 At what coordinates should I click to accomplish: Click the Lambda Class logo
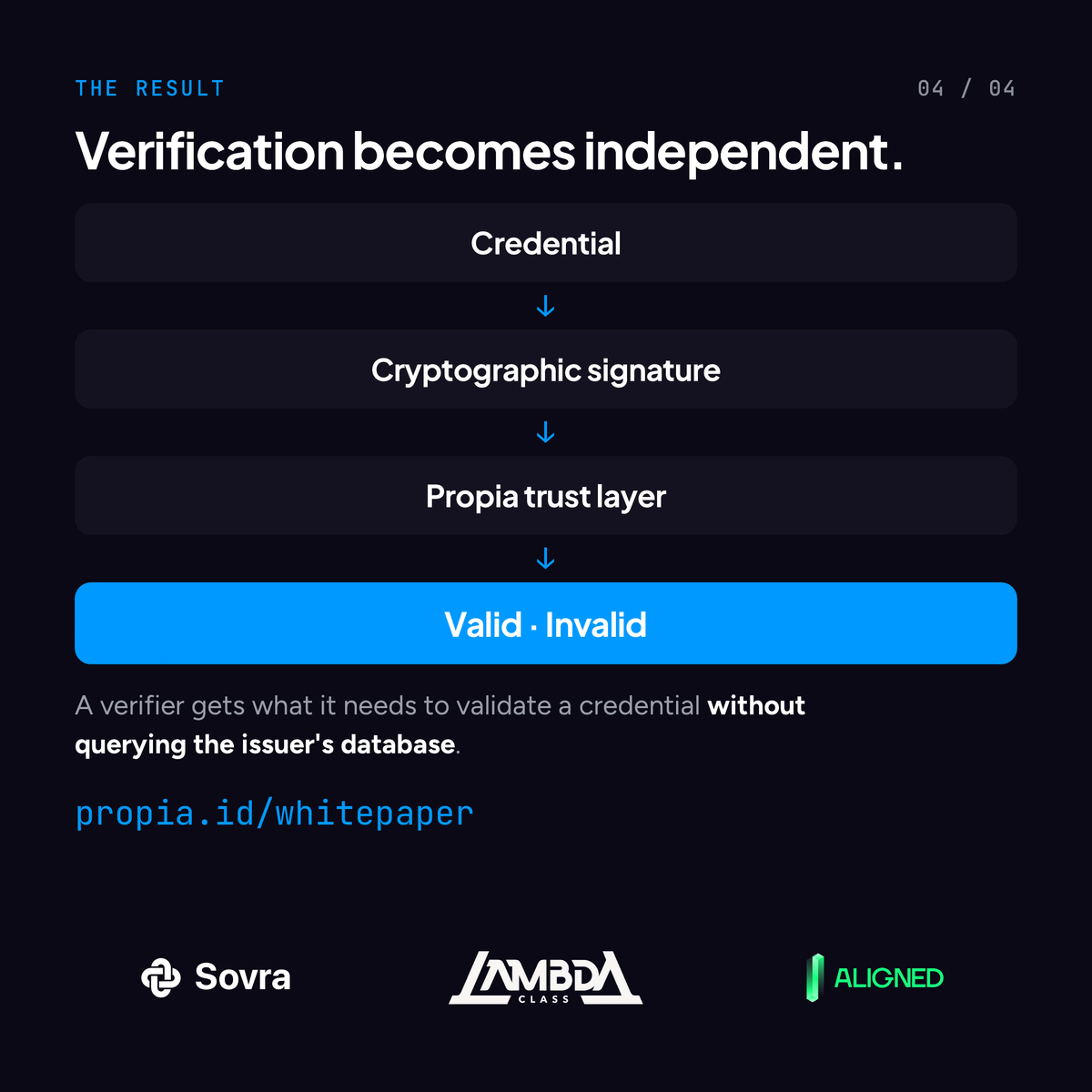click(546, 977)
